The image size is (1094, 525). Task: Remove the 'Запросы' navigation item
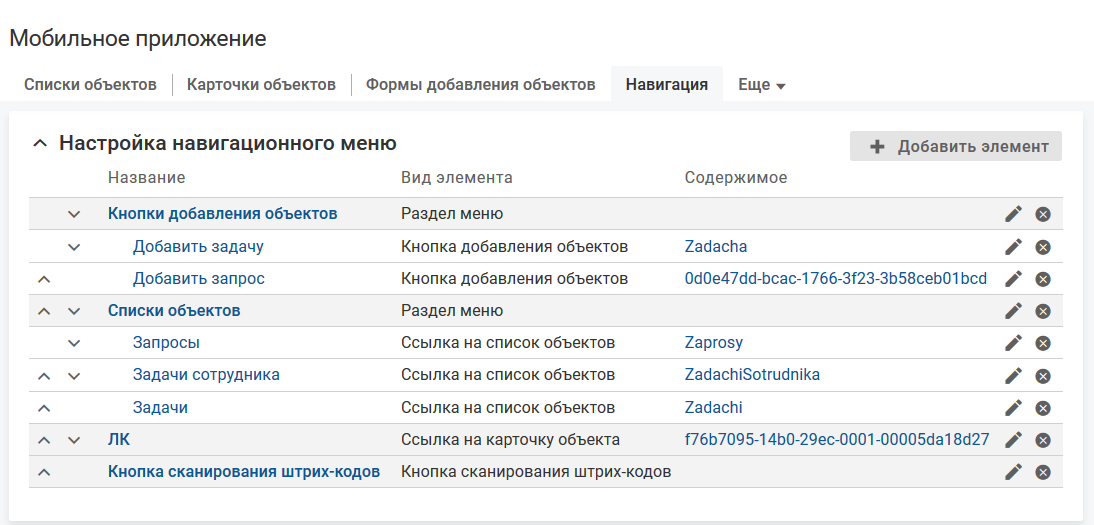(x=1042, y=343)
